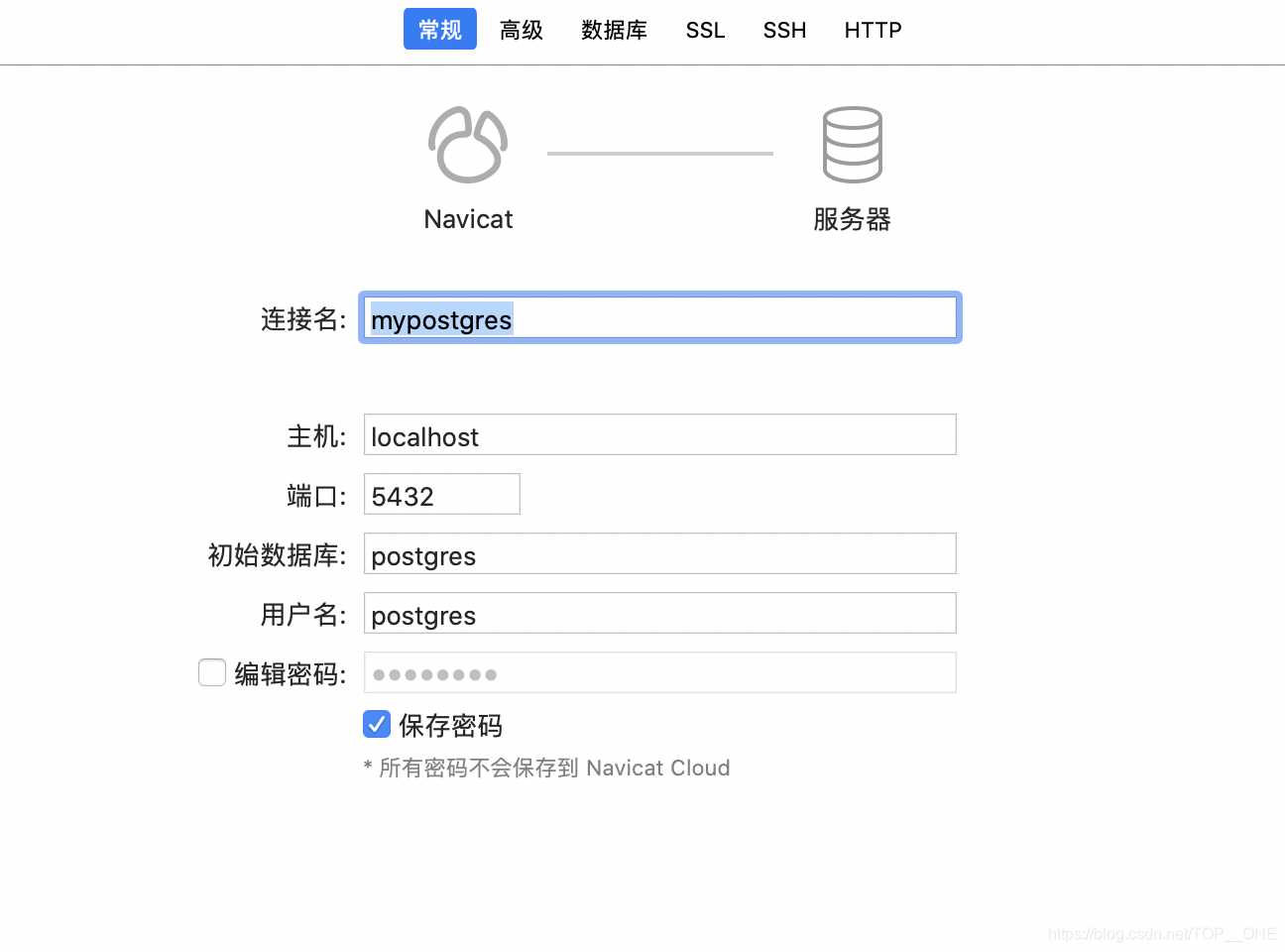Click the 服务器 database server icon
Viewport: 1285px width, 952px height.
pyautogui.click(x=853, y=145)
